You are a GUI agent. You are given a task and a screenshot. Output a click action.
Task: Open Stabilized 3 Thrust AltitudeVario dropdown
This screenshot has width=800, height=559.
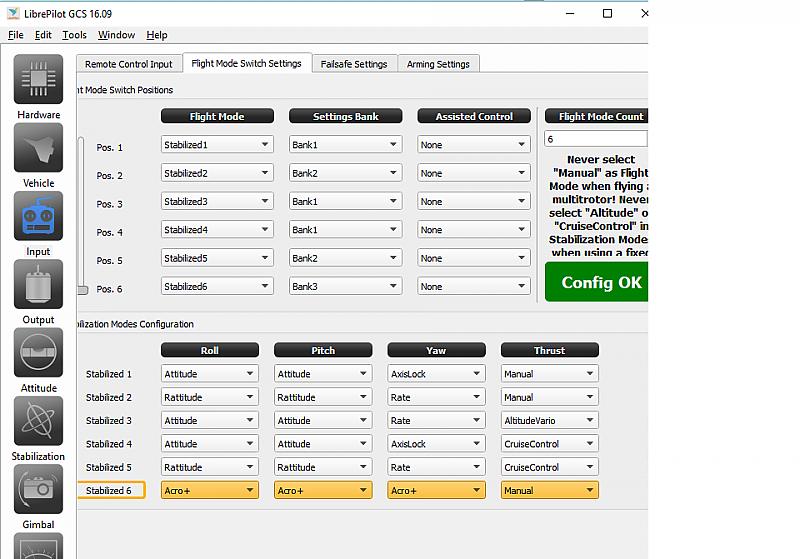(x=549, y=421)
